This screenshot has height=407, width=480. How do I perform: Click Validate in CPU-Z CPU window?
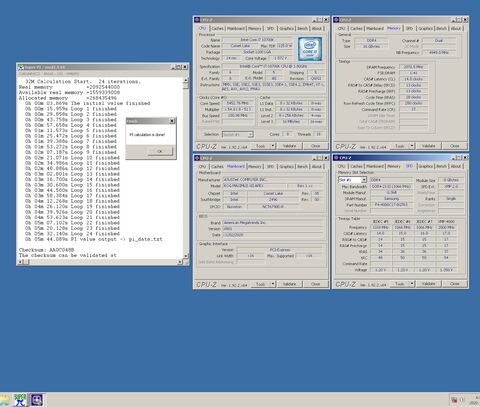pos(289,146)
